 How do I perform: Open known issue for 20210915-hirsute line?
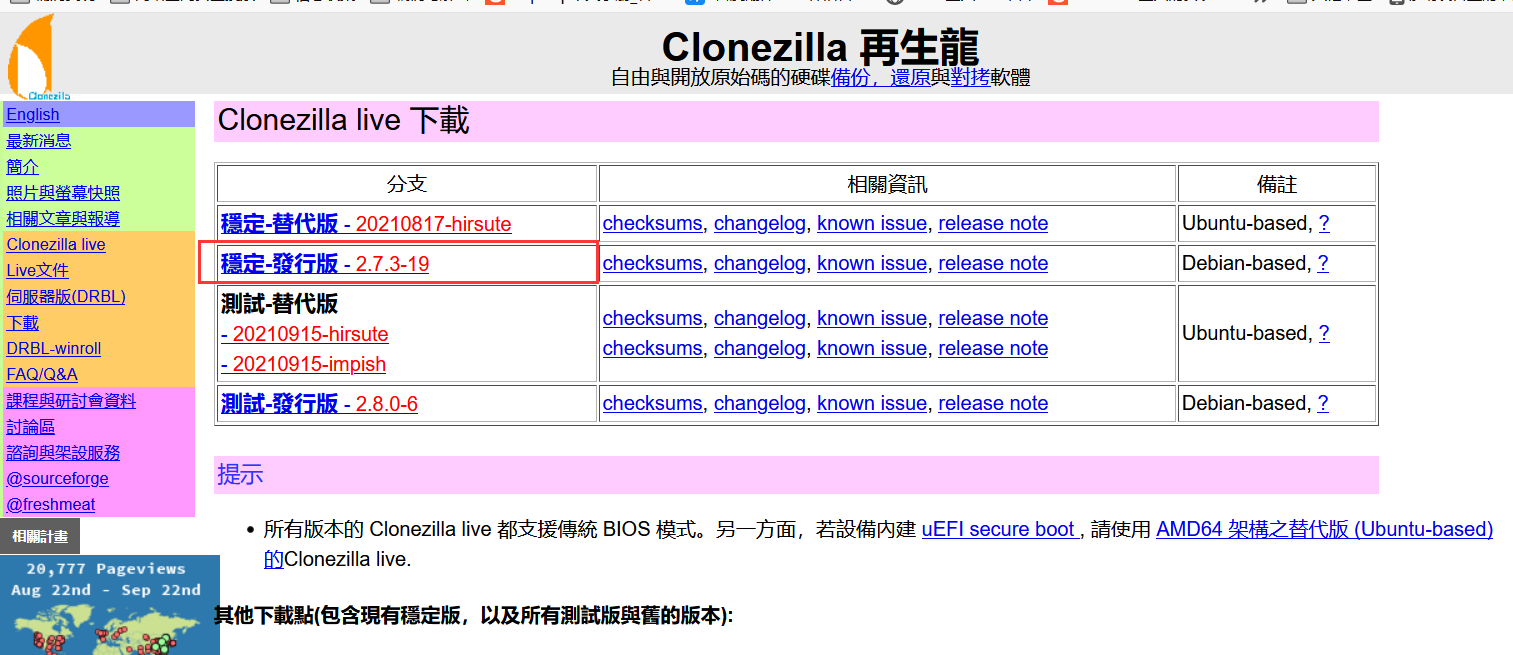click(x=872, y=319)
